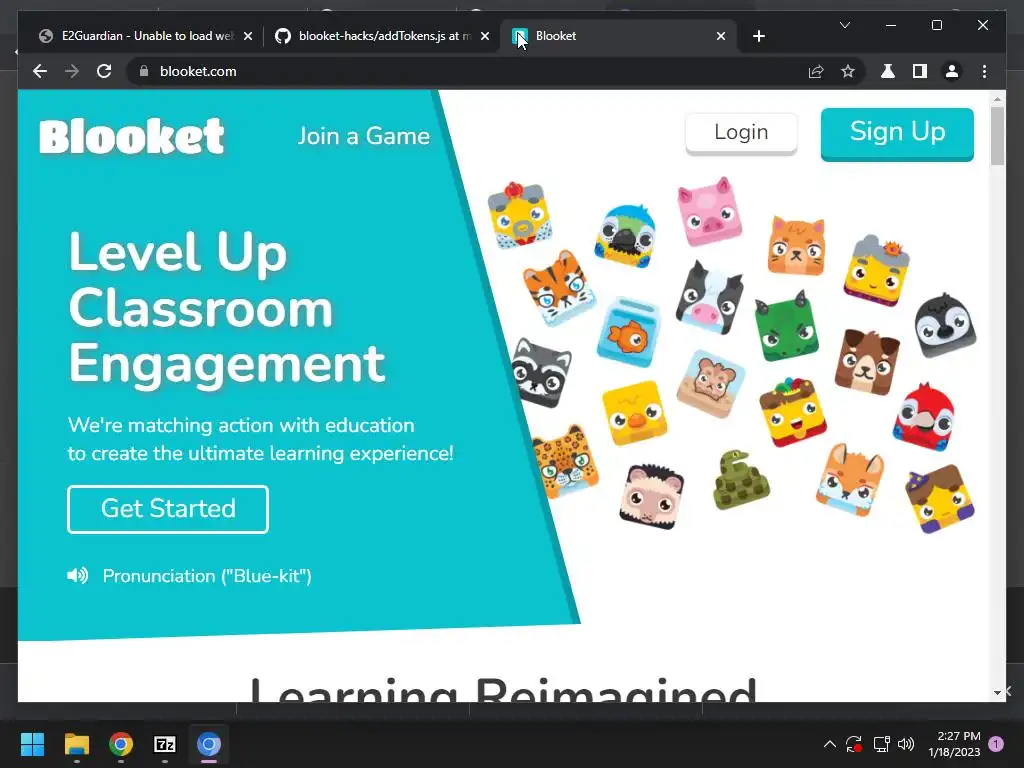The height and width of the screenshot is (768, 1024).
Task: Reload the Blooket page
Action: pos(104,71)
